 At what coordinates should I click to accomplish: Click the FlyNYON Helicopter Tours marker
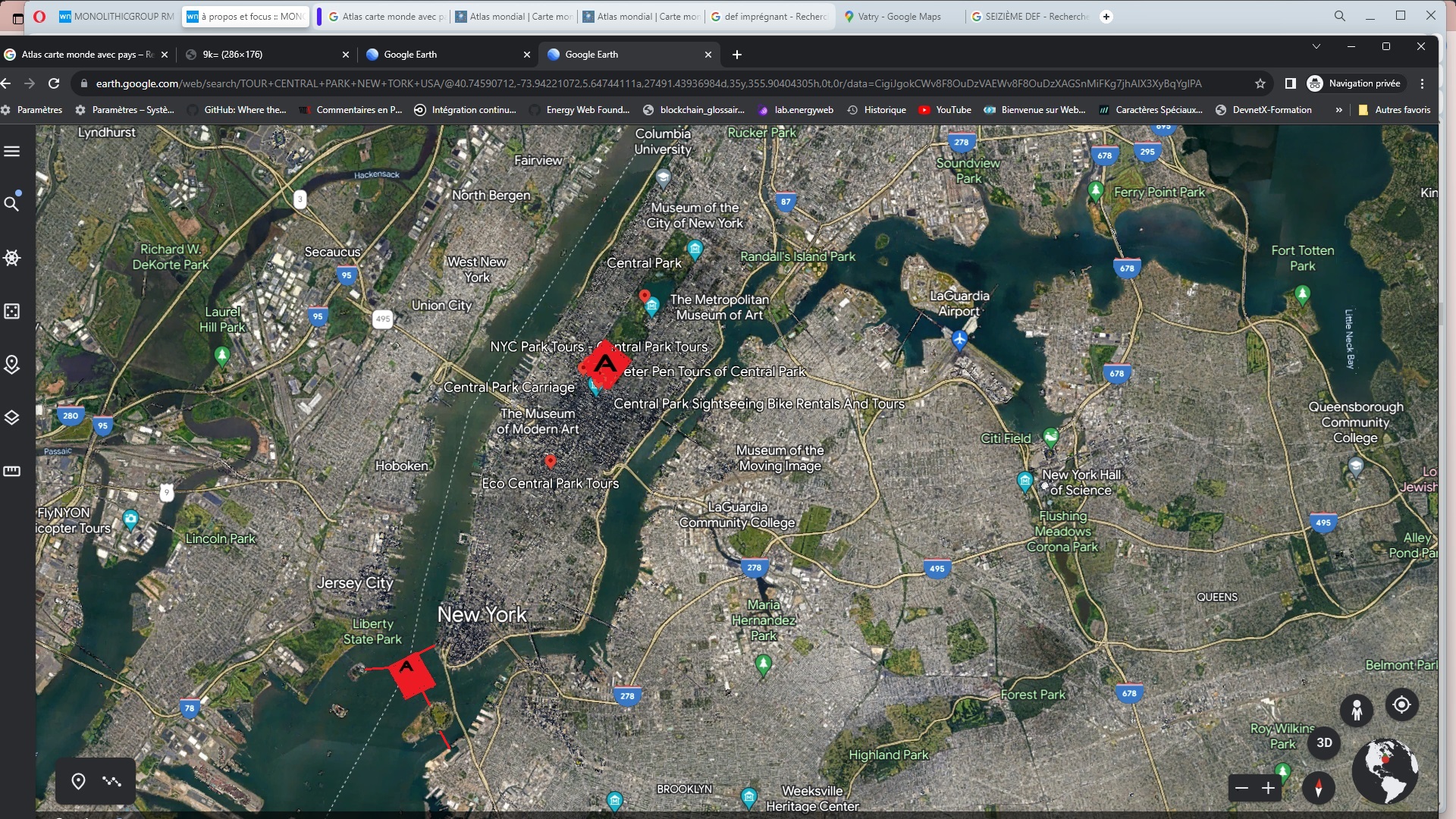click(130, 520)
